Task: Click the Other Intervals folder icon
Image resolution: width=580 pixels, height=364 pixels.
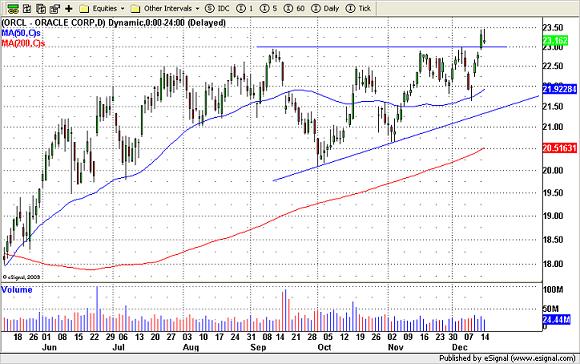Action: click(135, 8)
